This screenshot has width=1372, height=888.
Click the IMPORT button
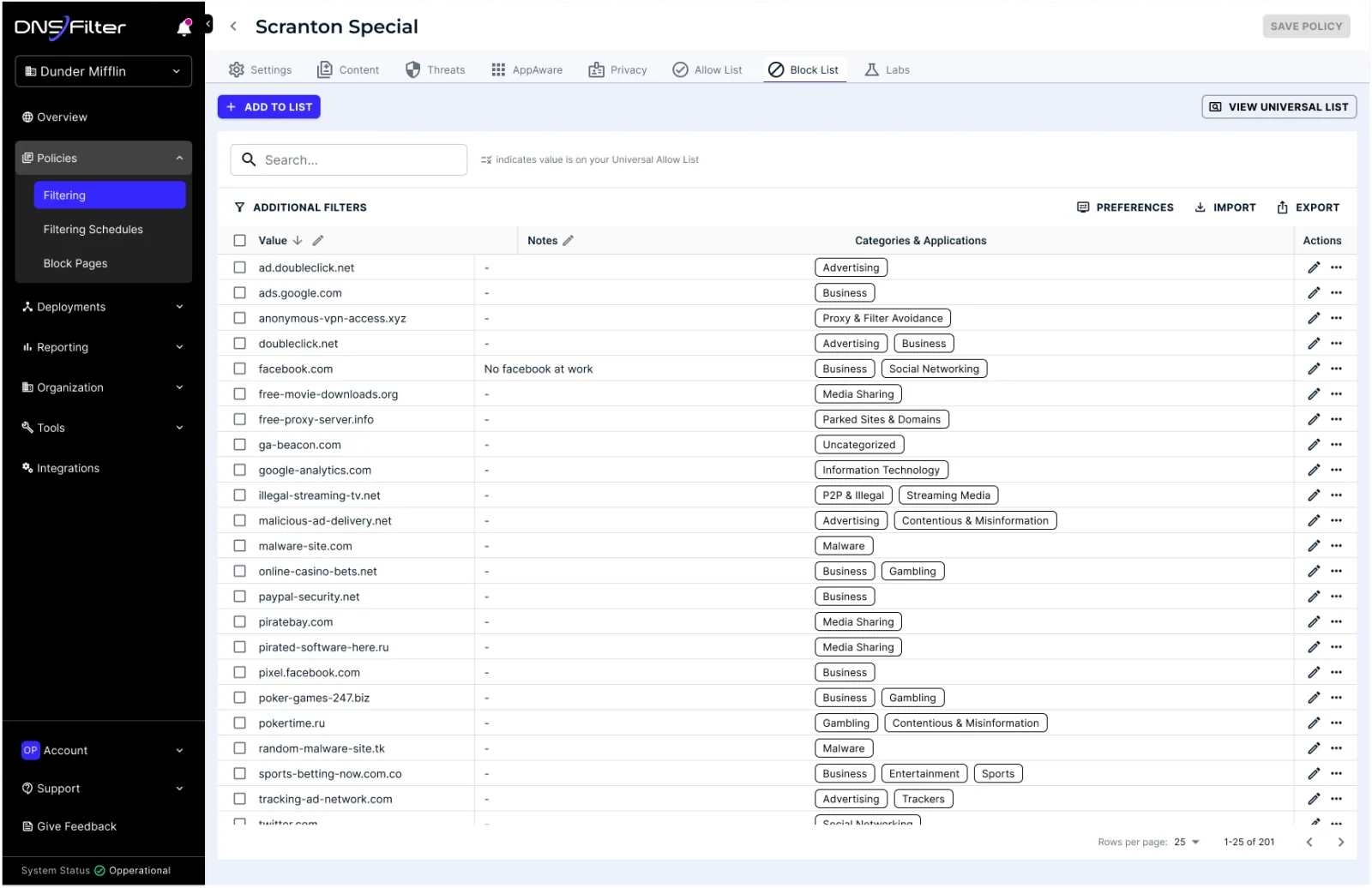1225,207
